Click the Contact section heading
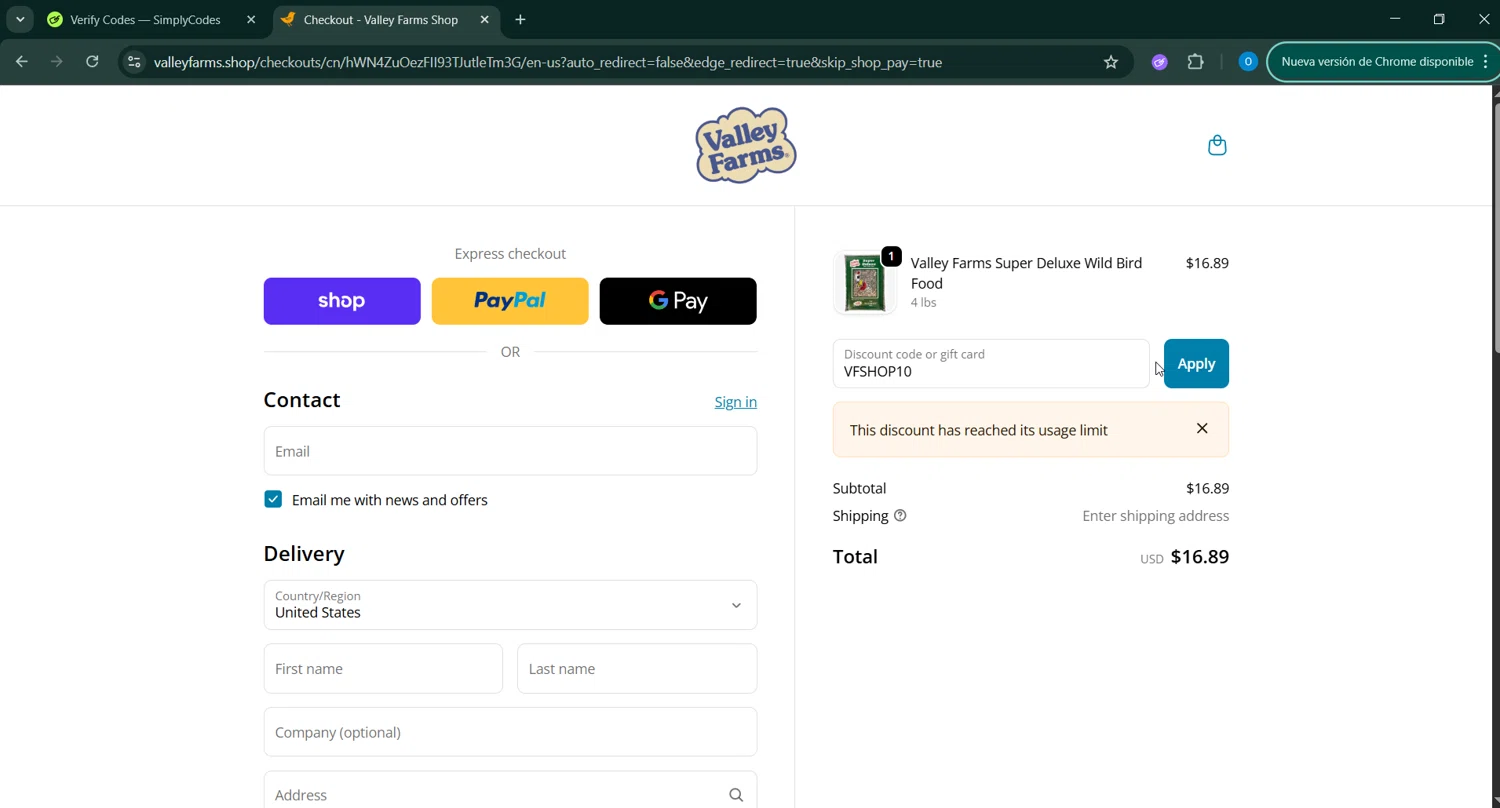This screenshot has height=808, width=1500. 302,400
